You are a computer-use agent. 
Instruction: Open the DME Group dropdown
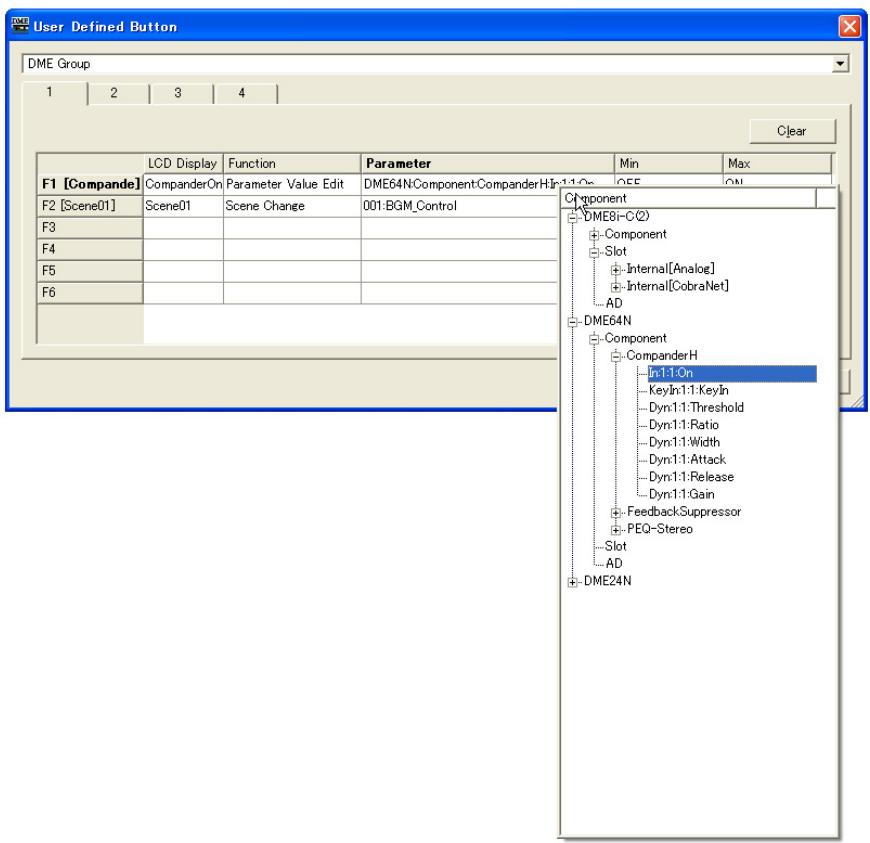pyautogui.click(x=840, y=64)
